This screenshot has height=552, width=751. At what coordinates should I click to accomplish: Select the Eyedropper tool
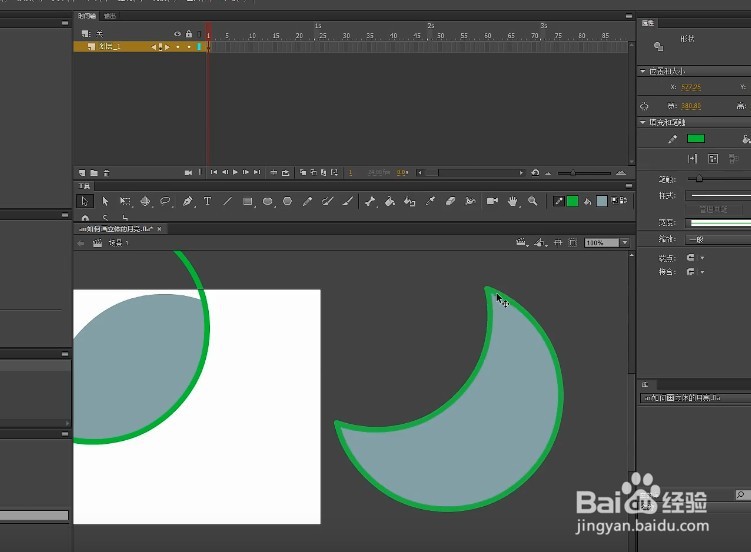pyautogui.click(x=430, y=201)
